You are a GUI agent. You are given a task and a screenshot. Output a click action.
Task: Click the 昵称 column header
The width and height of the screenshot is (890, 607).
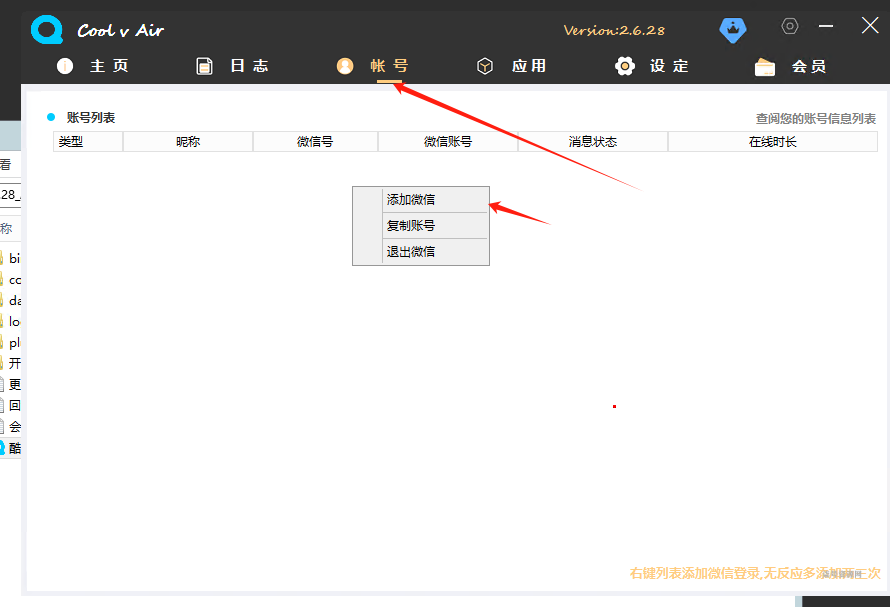click(x=188, y=142)
